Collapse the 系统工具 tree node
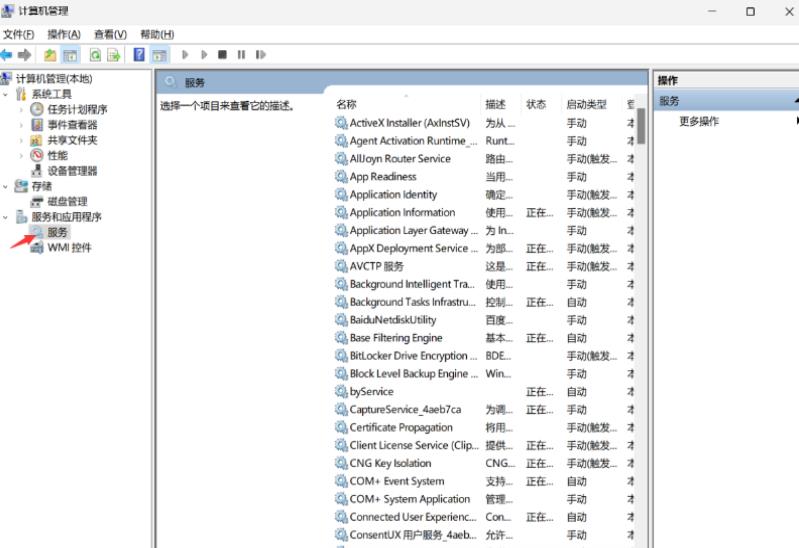799x548 pixels. [x=6, y=94]
